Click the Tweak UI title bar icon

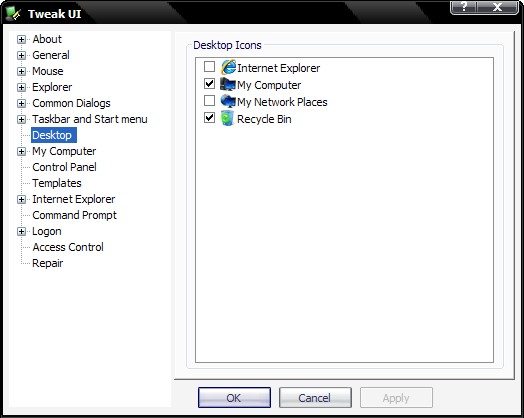13,13
